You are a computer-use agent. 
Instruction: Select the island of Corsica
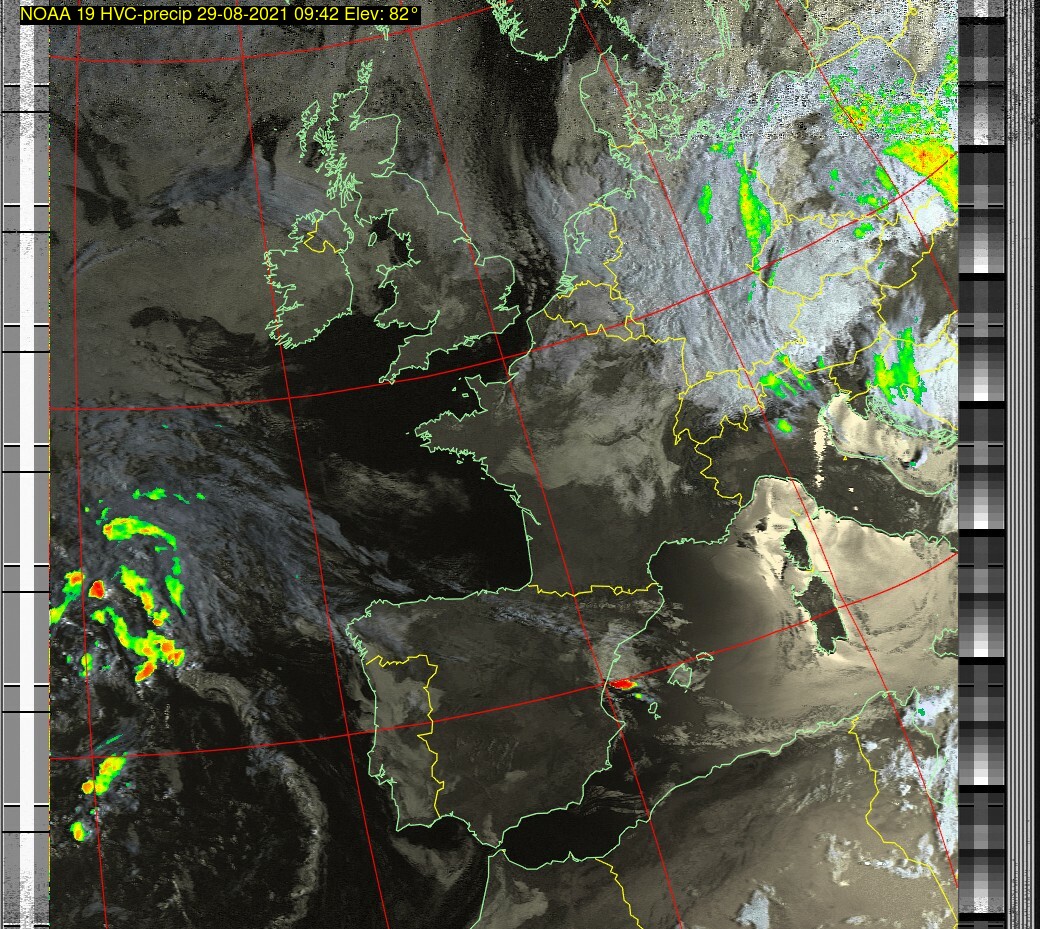pos(797,545)
